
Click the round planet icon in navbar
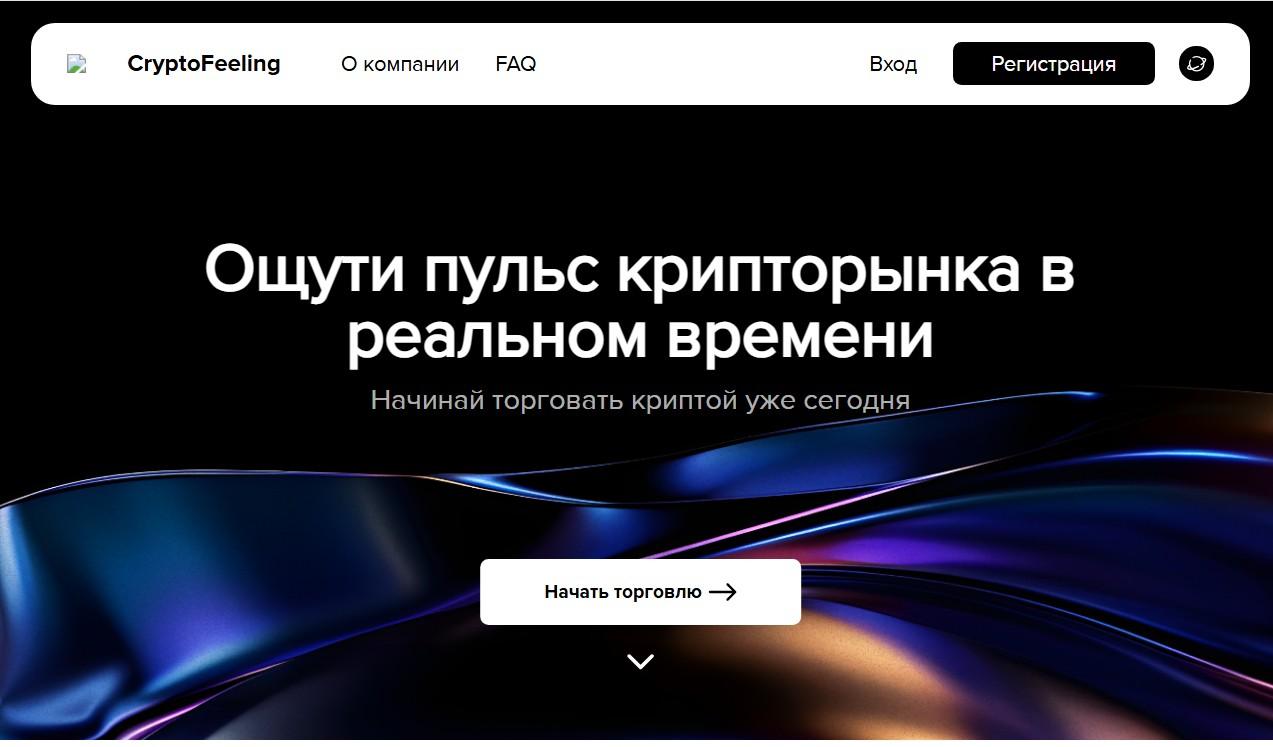[x=1196, y=64]
